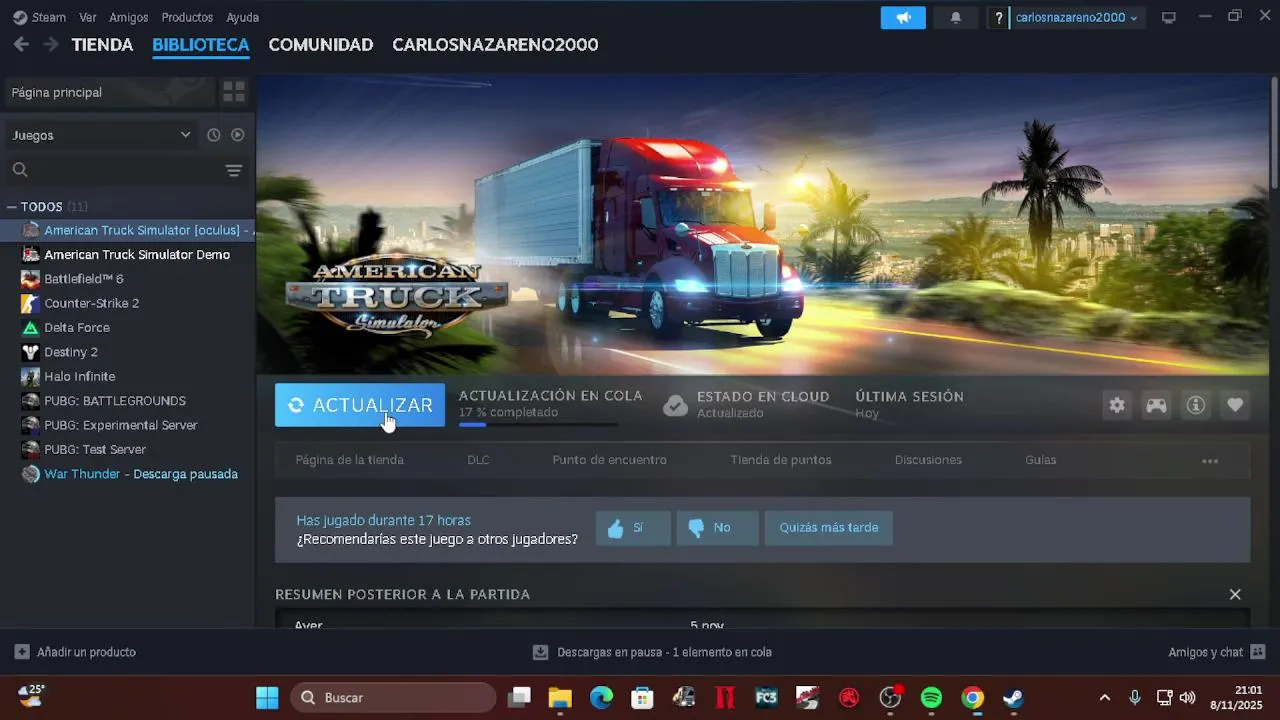The width and height of the screenshot is (1280, 720).
Task: Open Google Chrome from the taskbar
Action: [x=972, y=697]
